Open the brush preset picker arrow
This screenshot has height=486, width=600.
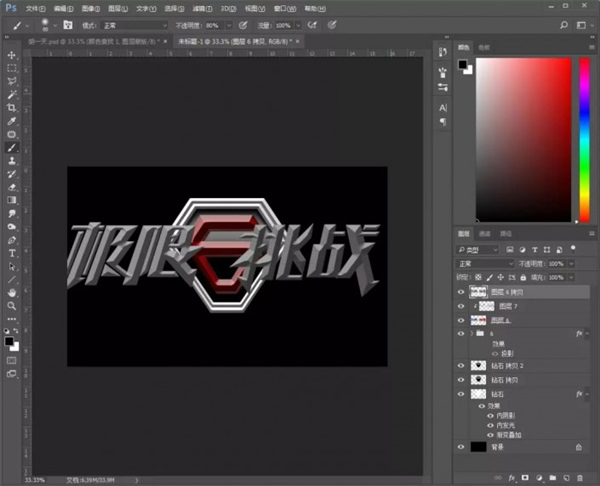[55, 26]
